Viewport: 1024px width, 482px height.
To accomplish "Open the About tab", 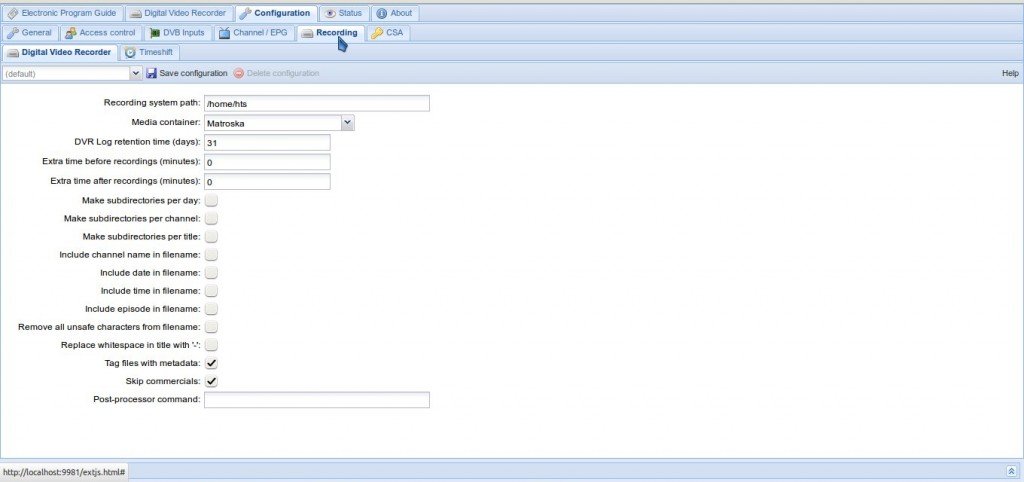I will click(x=395, y=13).
